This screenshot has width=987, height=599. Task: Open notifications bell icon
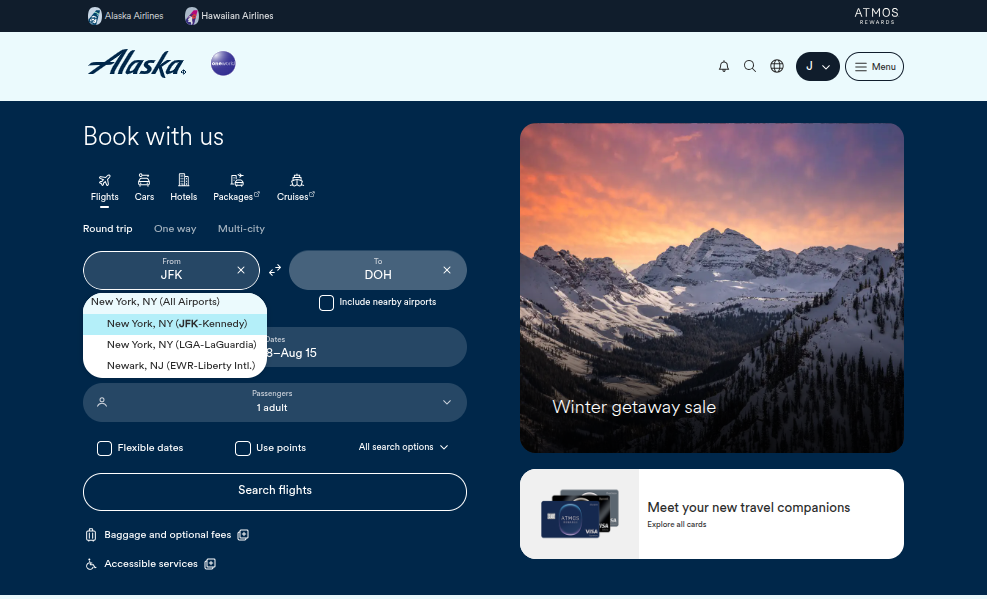click(x=724, y=66)
